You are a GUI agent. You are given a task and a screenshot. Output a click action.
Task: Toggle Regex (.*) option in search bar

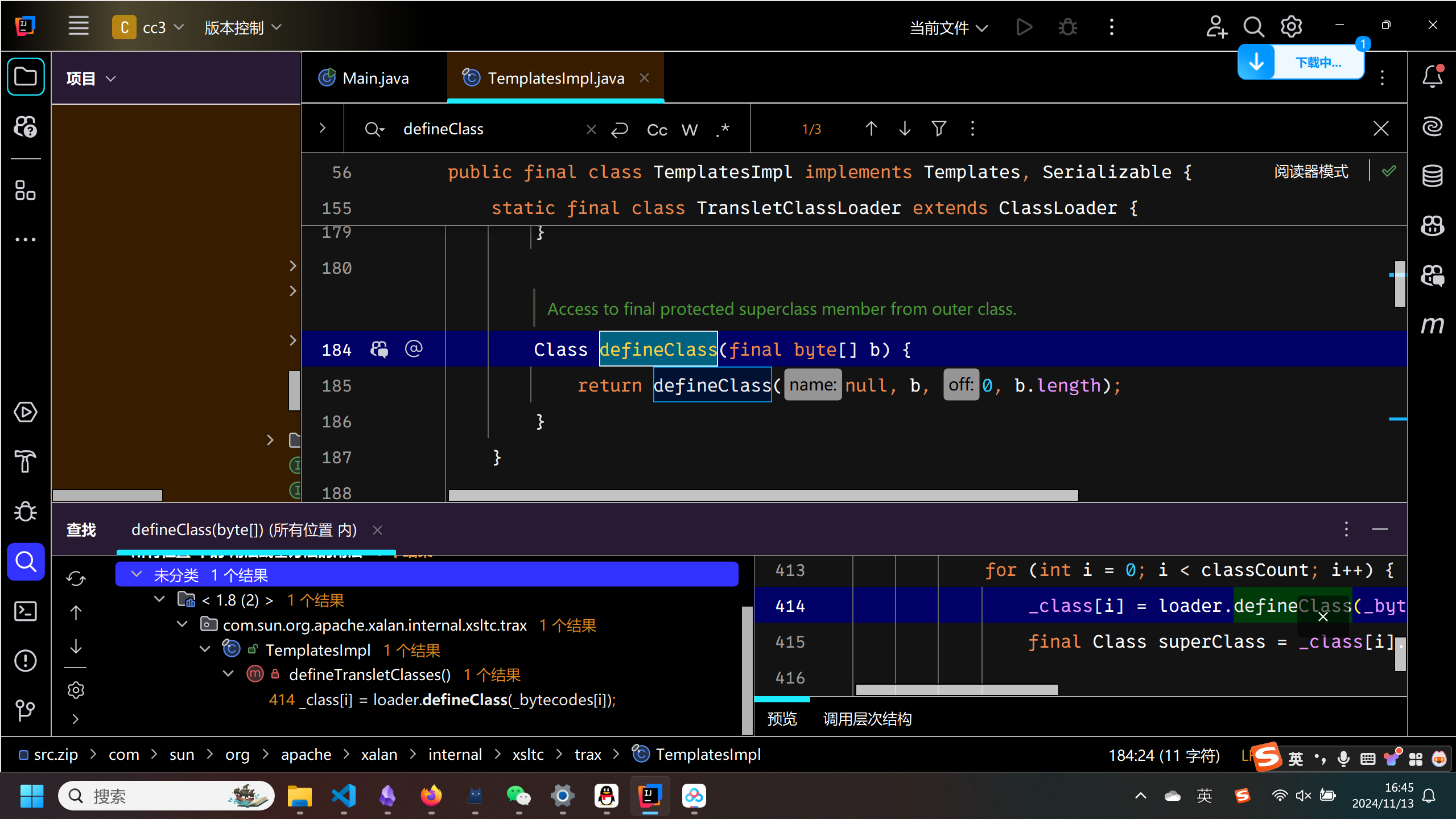tap(723, 130)
